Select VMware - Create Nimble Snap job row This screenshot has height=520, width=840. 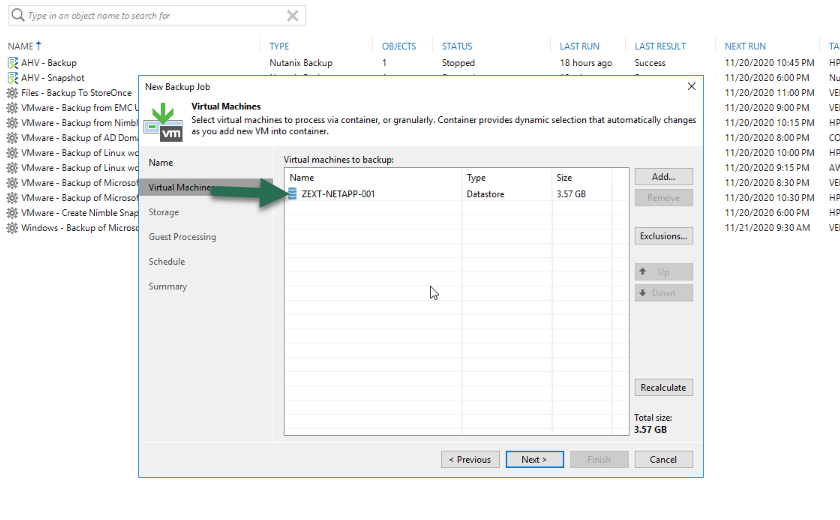(79, 213)
